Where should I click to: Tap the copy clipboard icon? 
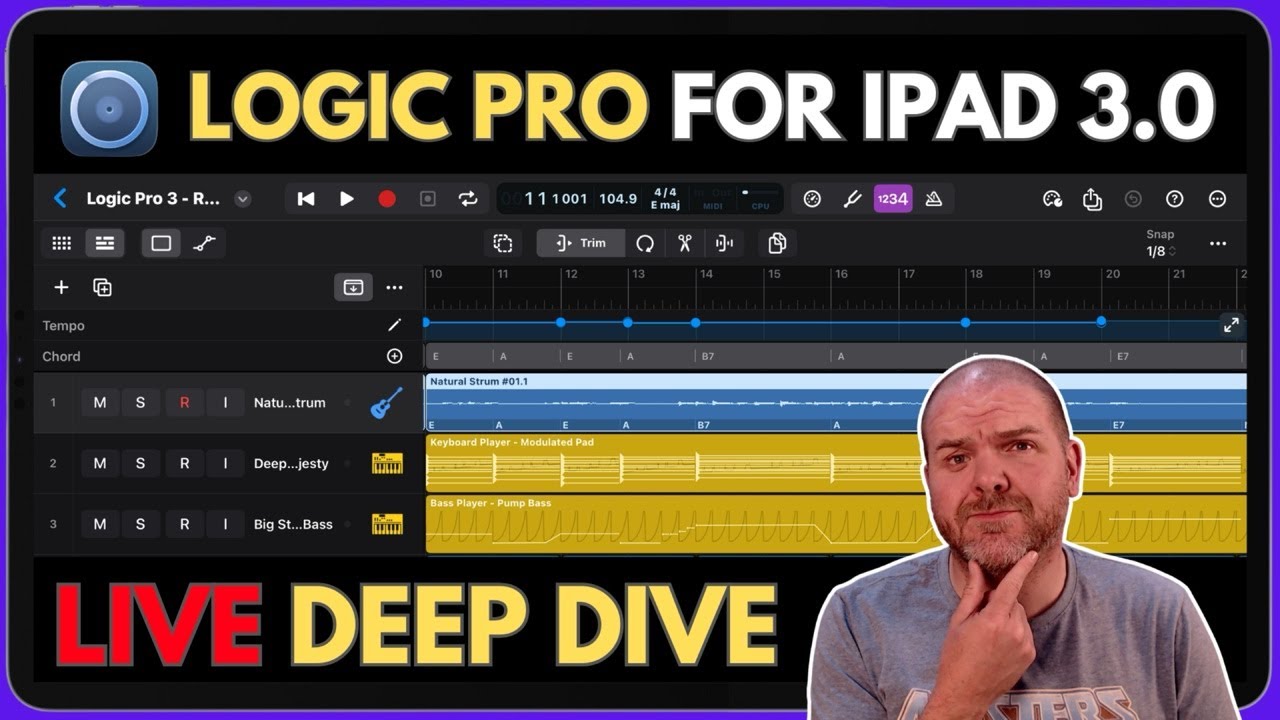point(777,243)
